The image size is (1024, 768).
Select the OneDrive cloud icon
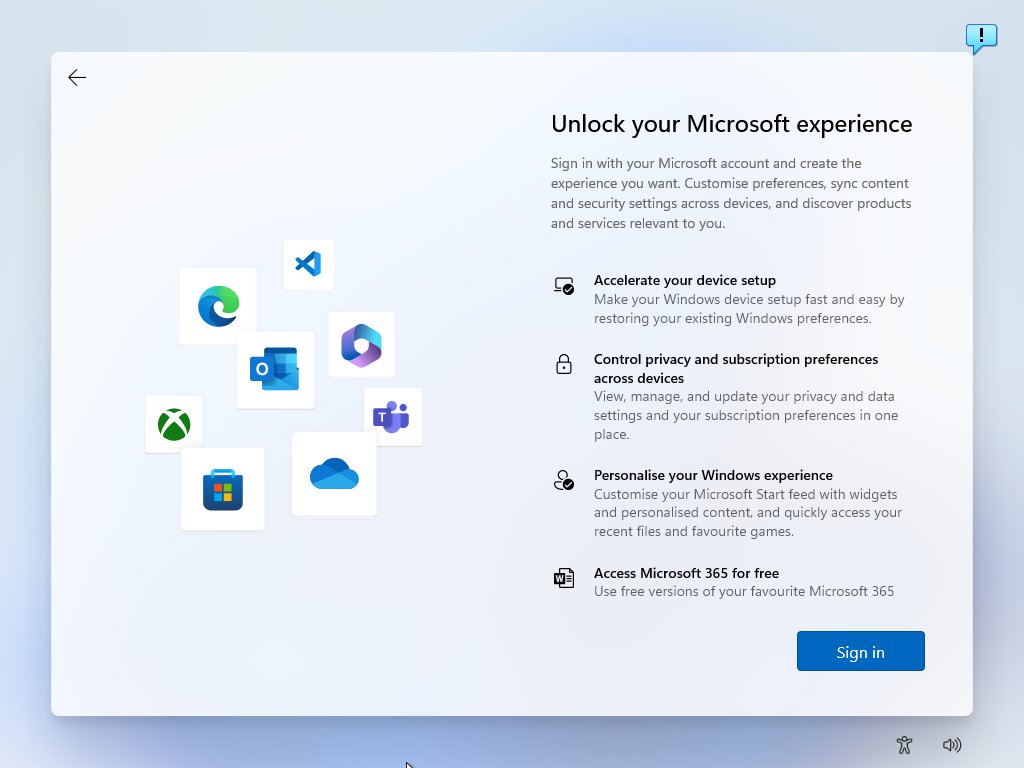coord(334,474)
